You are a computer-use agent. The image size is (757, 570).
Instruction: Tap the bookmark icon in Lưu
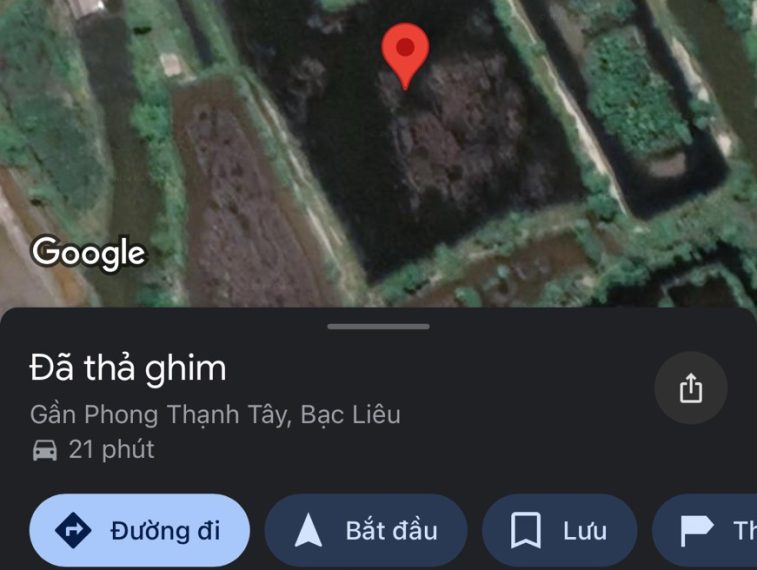(526, 530)
